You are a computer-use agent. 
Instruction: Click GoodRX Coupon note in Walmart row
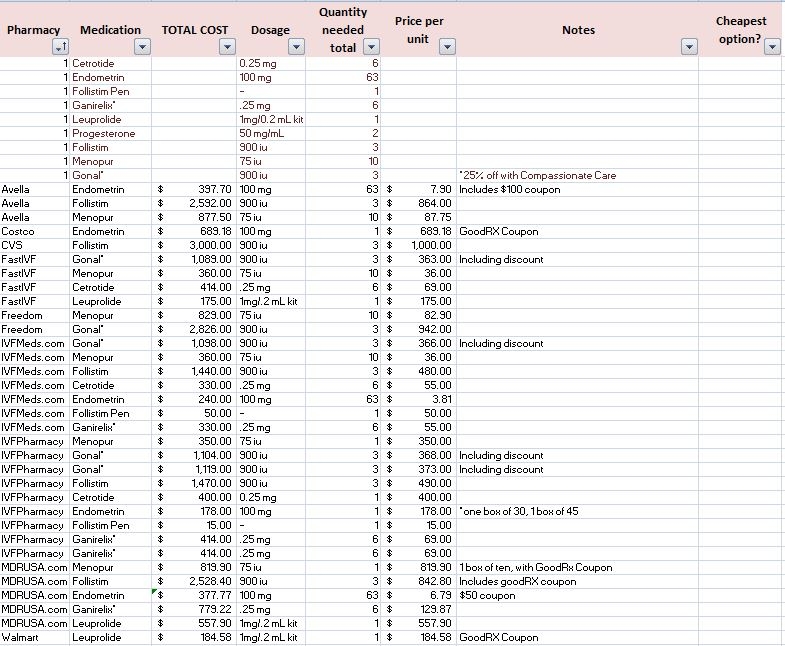point(578,638)
